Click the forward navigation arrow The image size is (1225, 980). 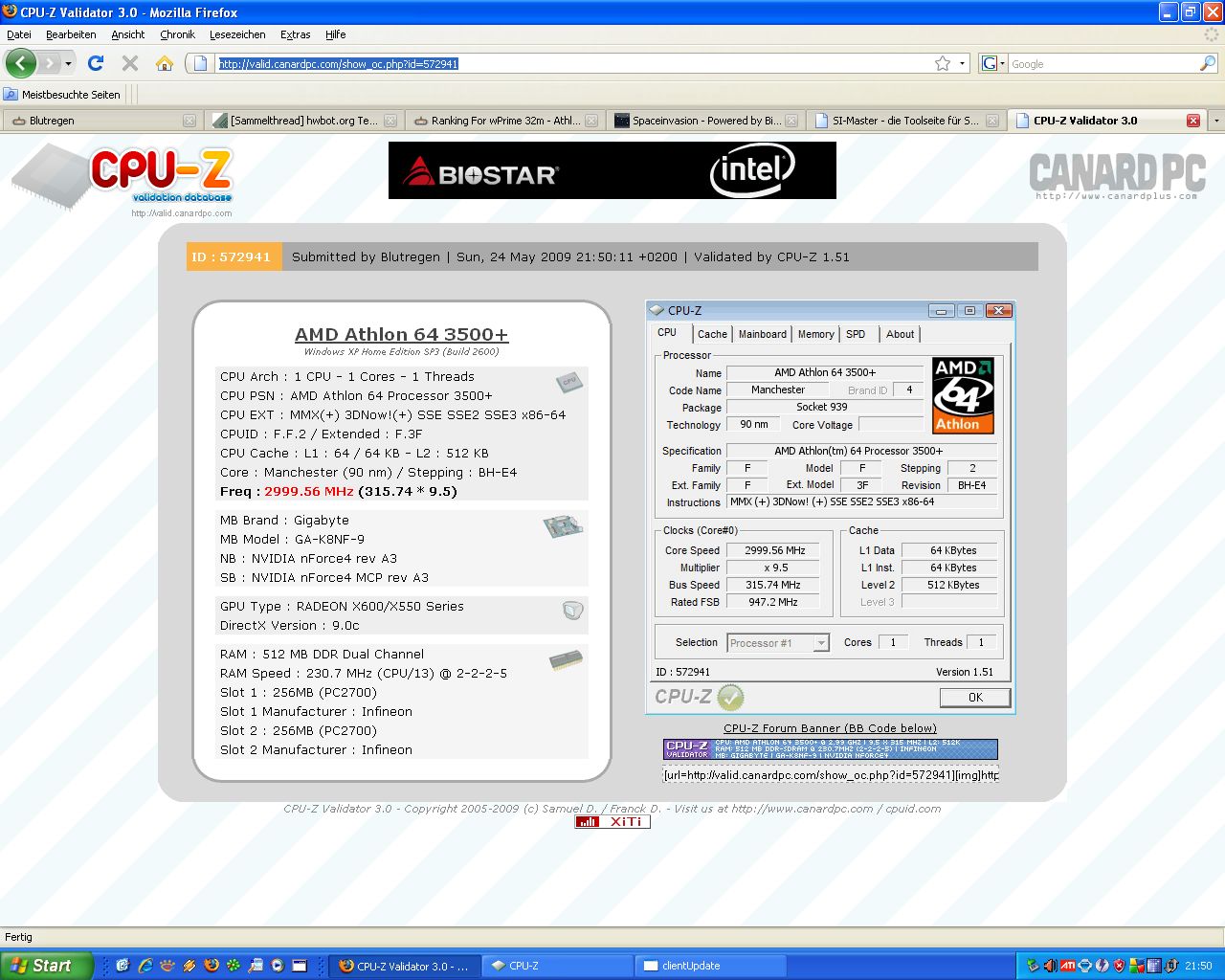point(48,63)
